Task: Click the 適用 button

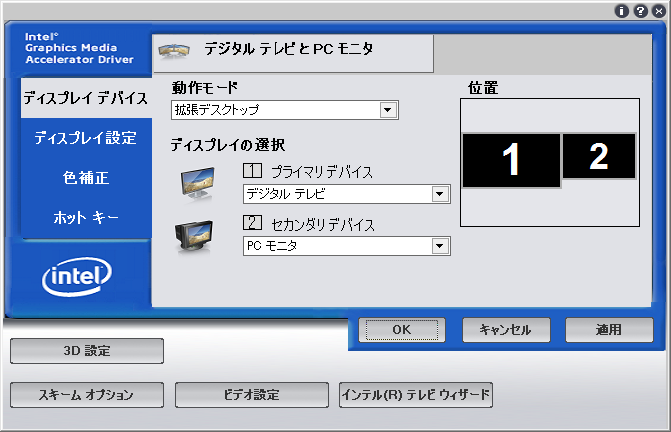Action: pyautogui.click(x=609, y=330)
